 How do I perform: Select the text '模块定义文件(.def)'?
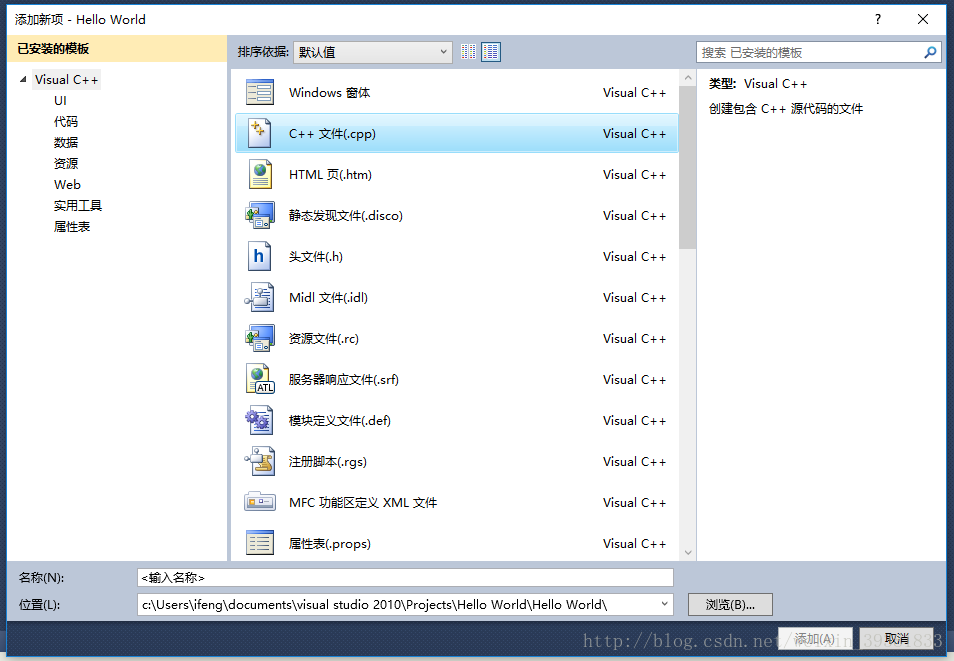point(339,421)
